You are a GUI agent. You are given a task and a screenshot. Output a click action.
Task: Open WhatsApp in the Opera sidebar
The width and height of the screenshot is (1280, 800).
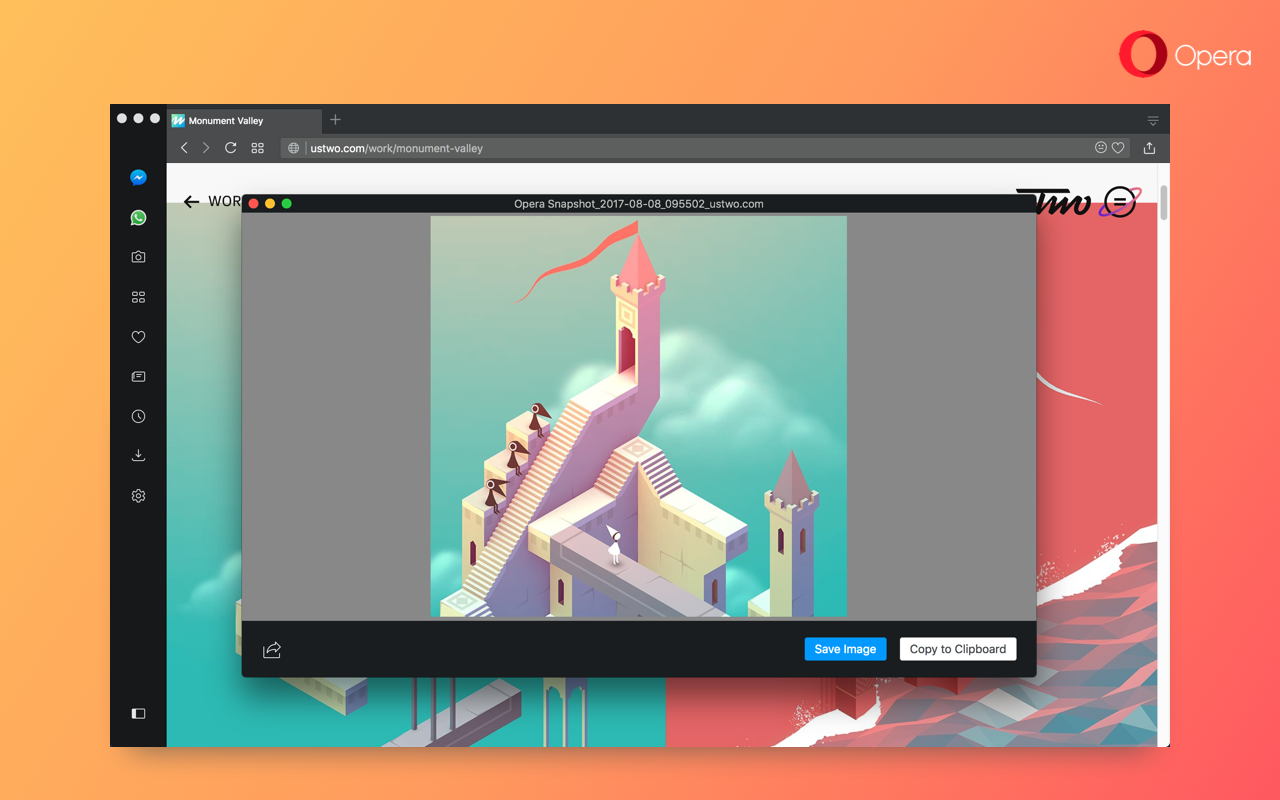coord(138,217)
